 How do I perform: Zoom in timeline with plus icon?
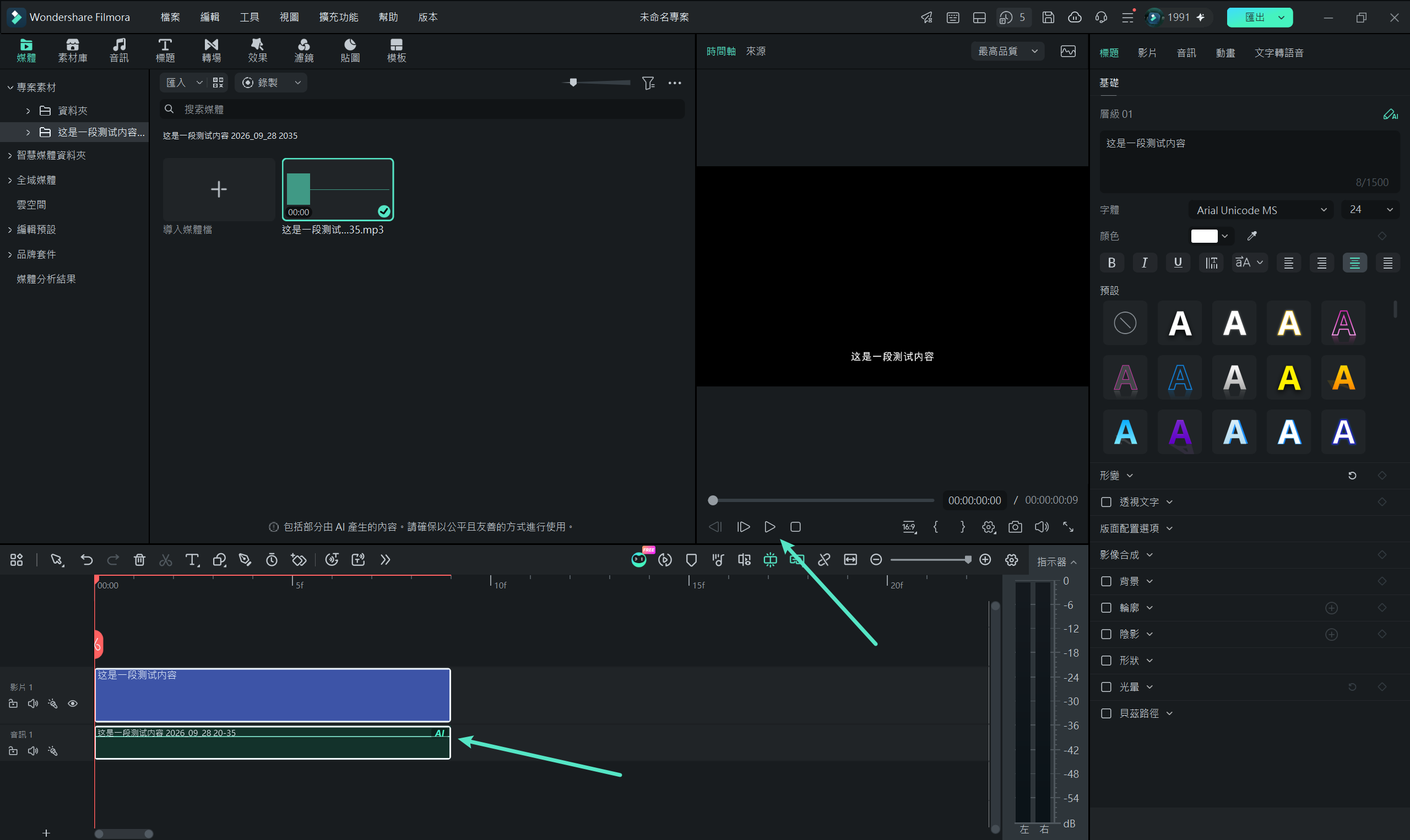985,560
